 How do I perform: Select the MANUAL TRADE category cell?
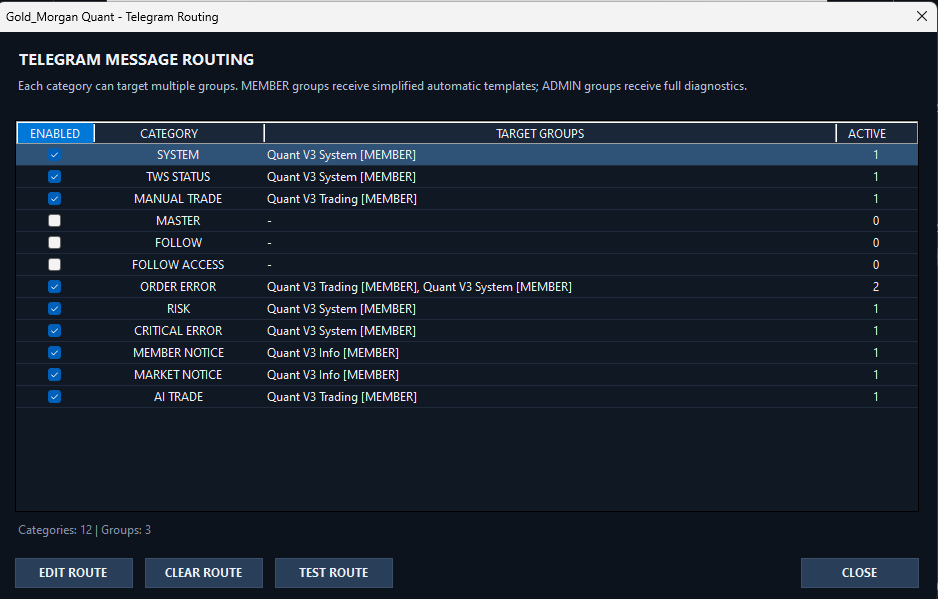(178, 199)
